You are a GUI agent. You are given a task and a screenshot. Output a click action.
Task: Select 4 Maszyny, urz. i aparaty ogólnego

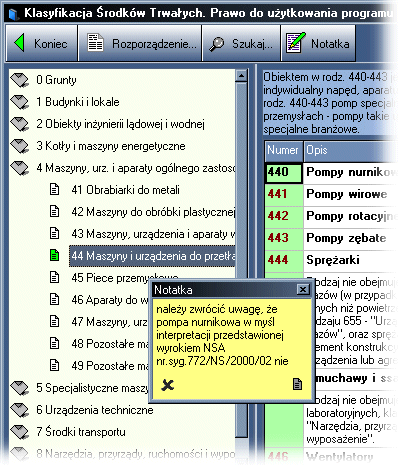135,168
